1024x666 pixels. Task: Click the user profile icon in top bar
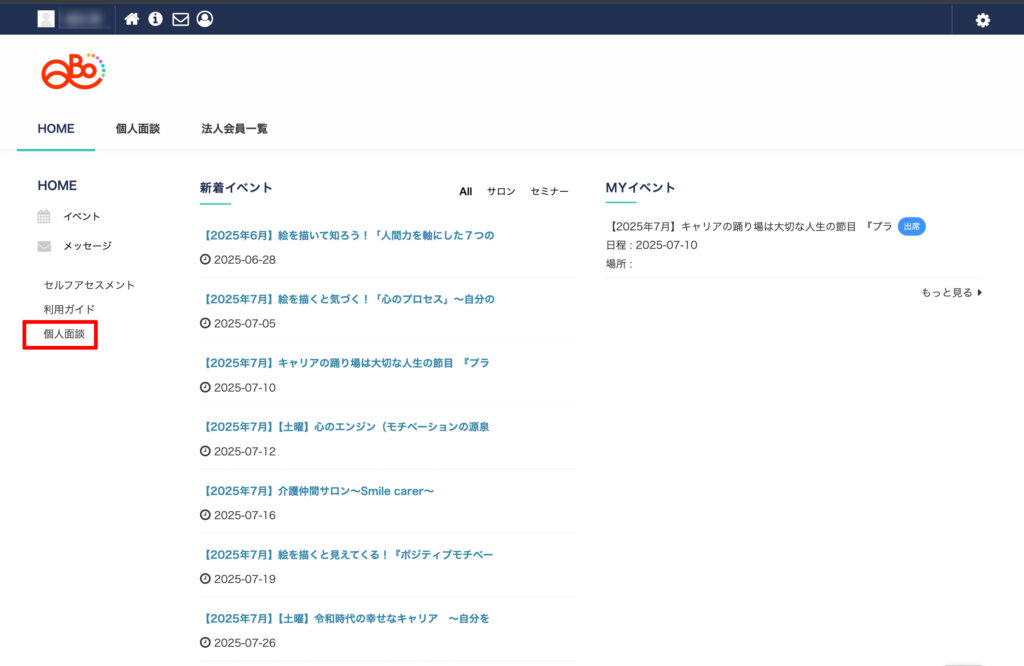pos(205,19)
